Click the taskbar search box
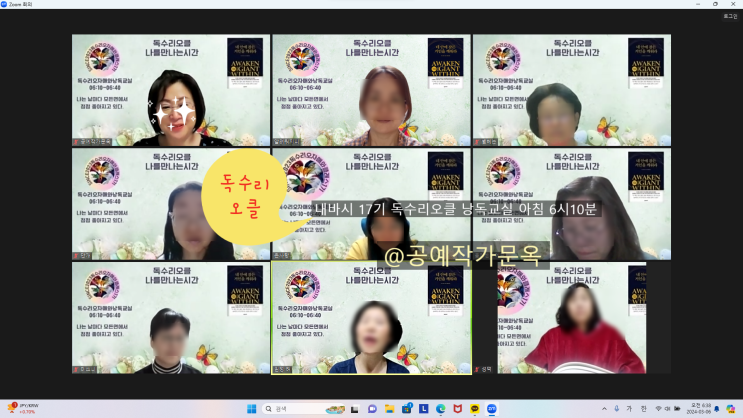743x418 pixels. click(x=304, y=409)
